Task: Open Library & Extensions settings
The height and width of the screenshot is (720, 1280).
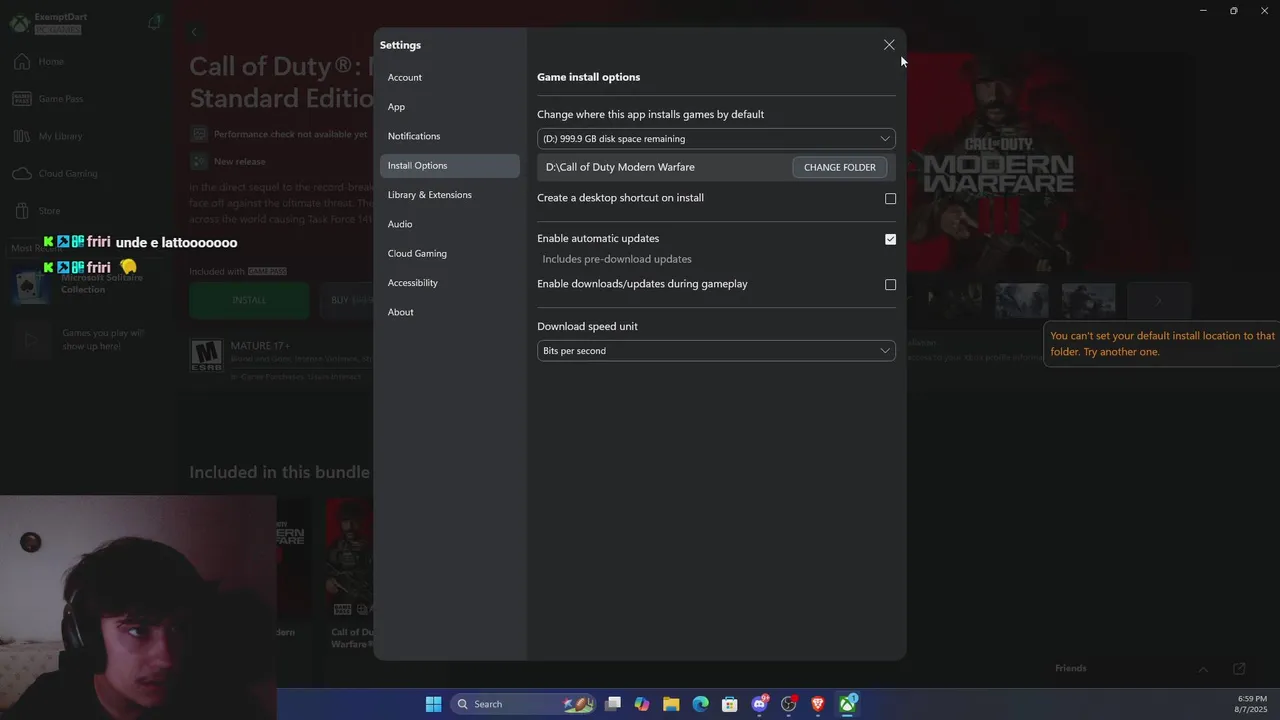Action: [x=449, y=195]
